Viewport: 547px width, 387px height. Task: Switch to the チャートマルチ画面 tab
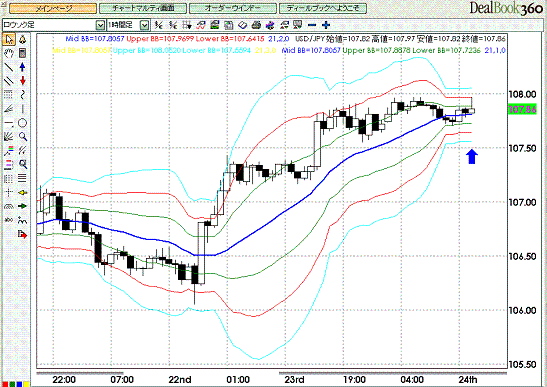point(143,8)
